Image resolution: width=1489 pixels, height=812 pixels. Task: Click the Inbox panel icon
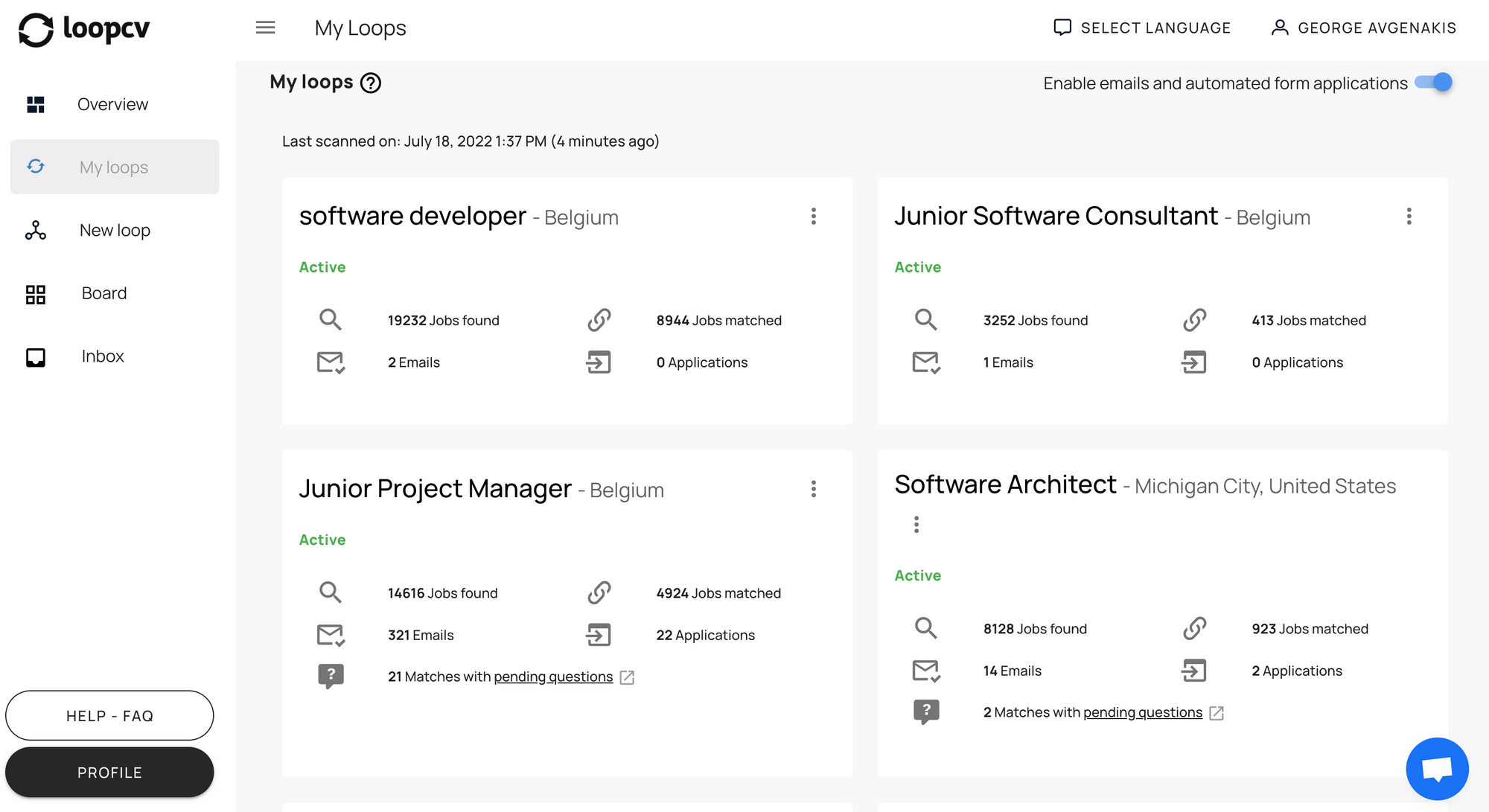(x=35, y=355)
